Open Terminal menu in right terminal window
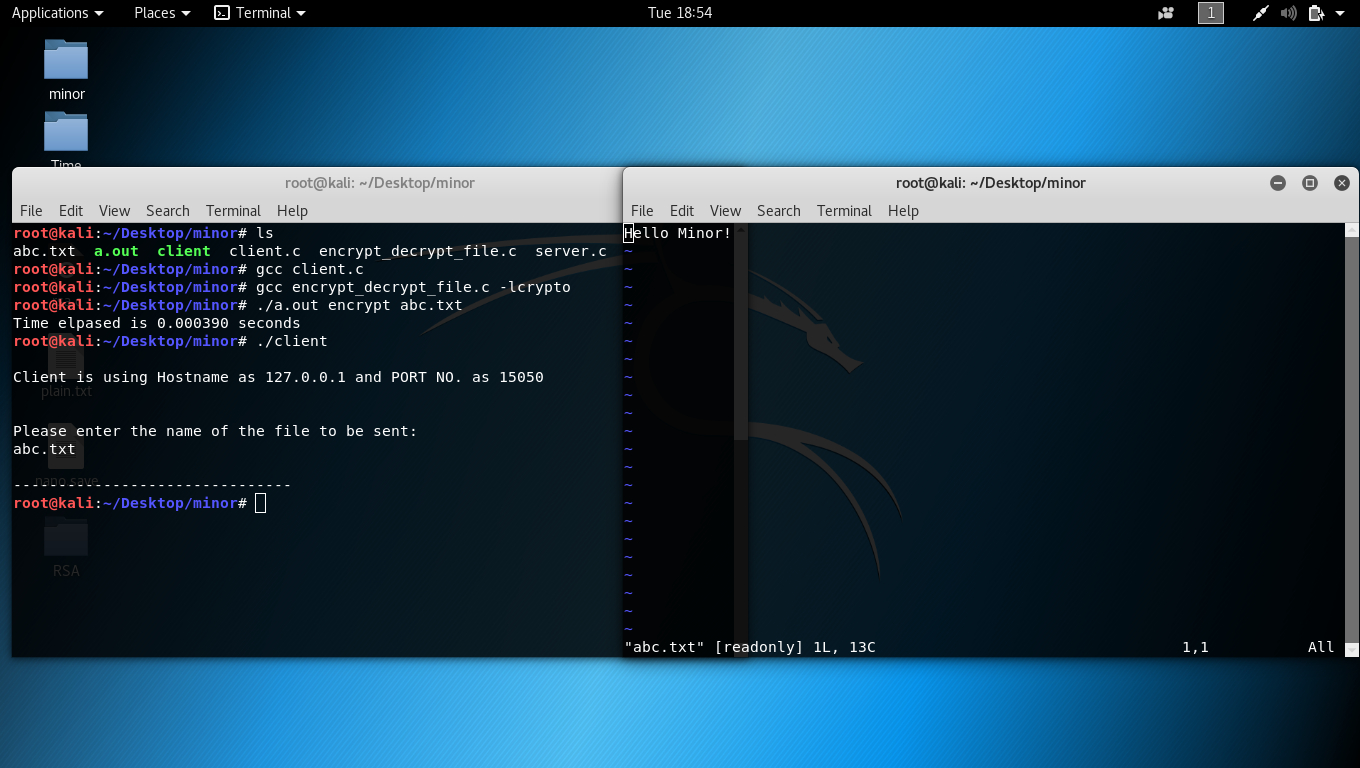 [x=844, y=210]
